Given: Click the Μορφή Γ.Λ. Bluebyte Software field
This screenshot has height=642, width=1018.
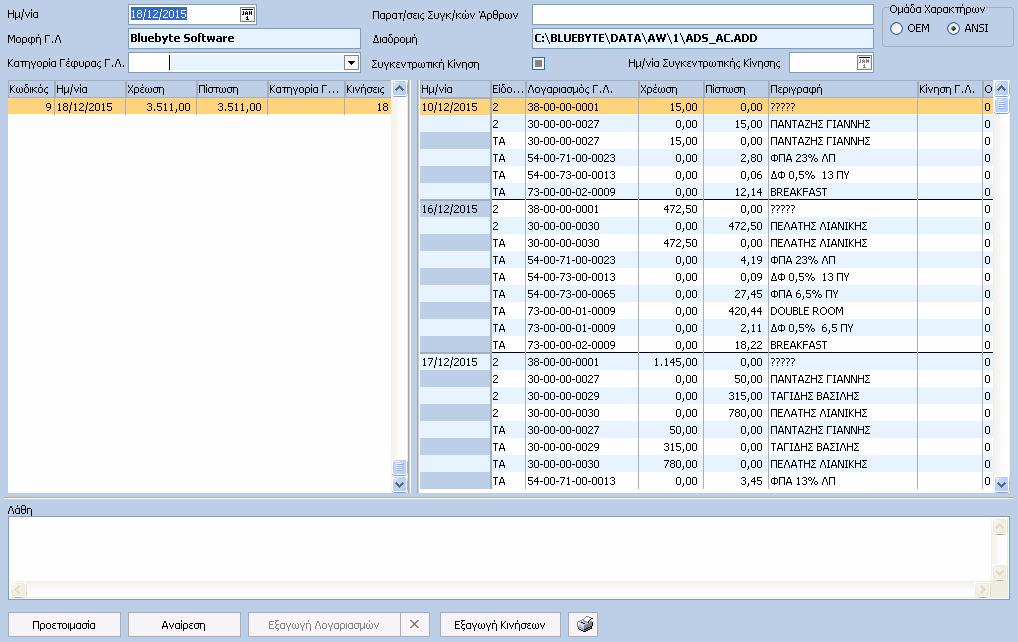Looking at the screenshot, I should point(244,38).
